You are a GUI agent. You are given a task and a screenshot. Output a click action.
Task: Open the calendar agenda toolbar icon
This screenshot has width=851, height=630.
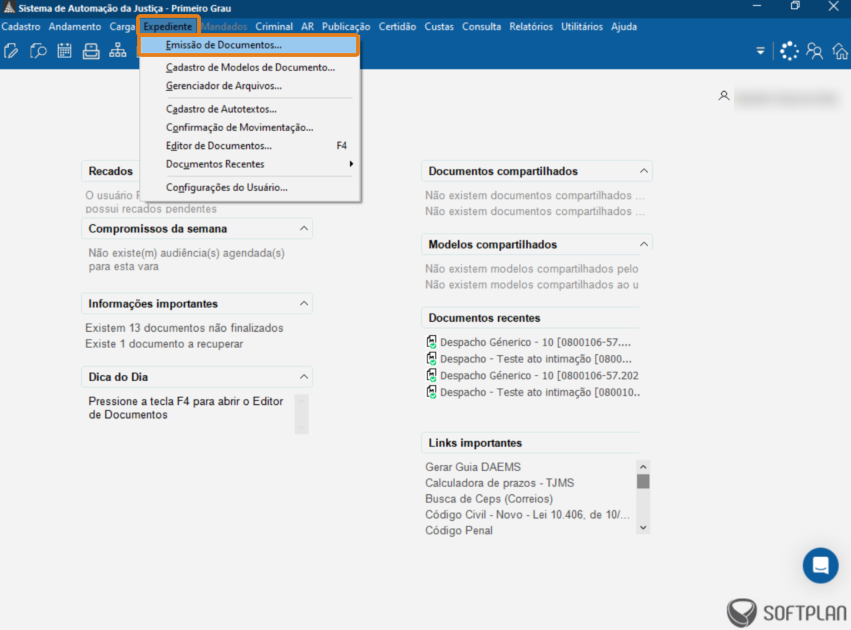coord(65,51)
